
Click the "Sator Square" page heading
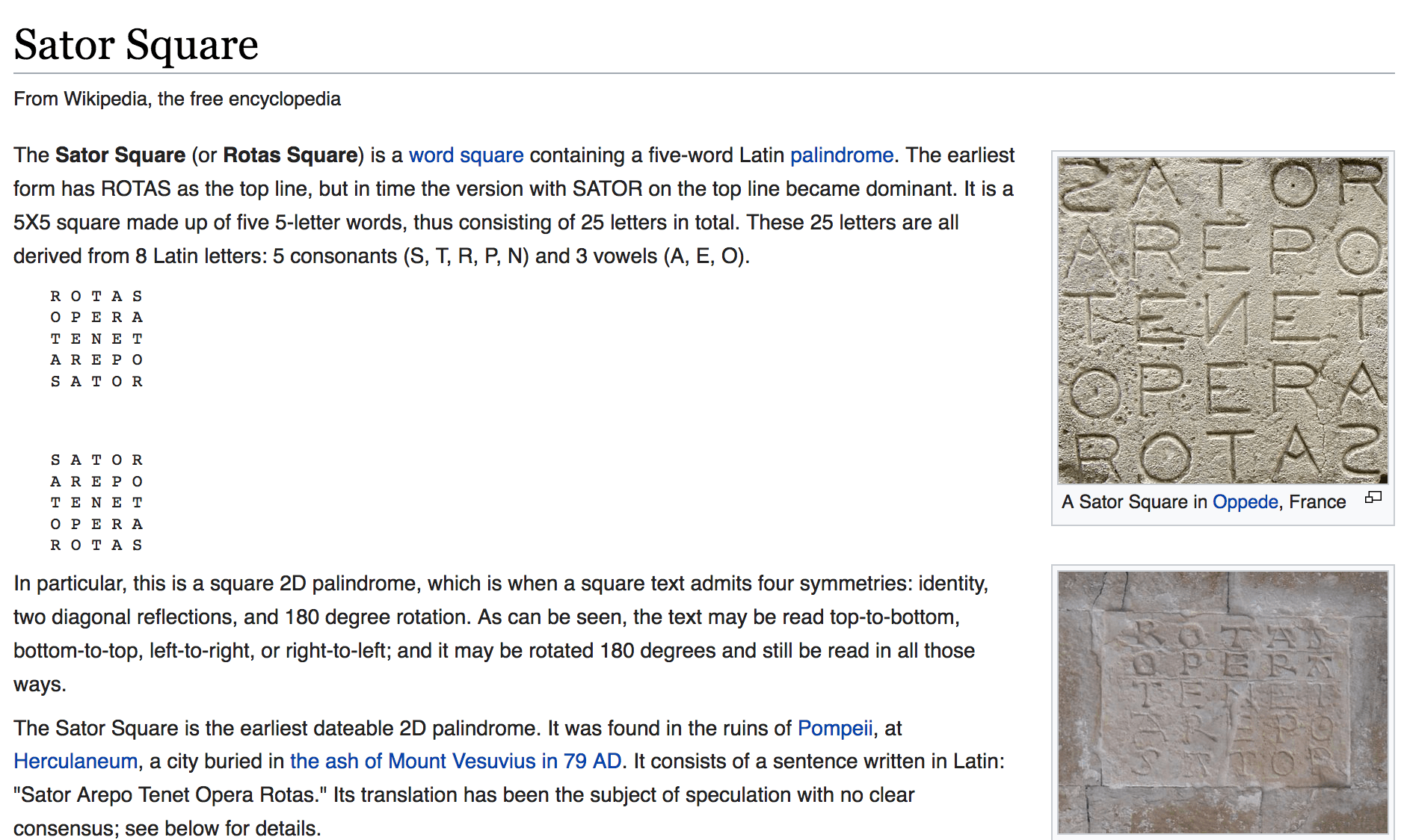point(136,45)
